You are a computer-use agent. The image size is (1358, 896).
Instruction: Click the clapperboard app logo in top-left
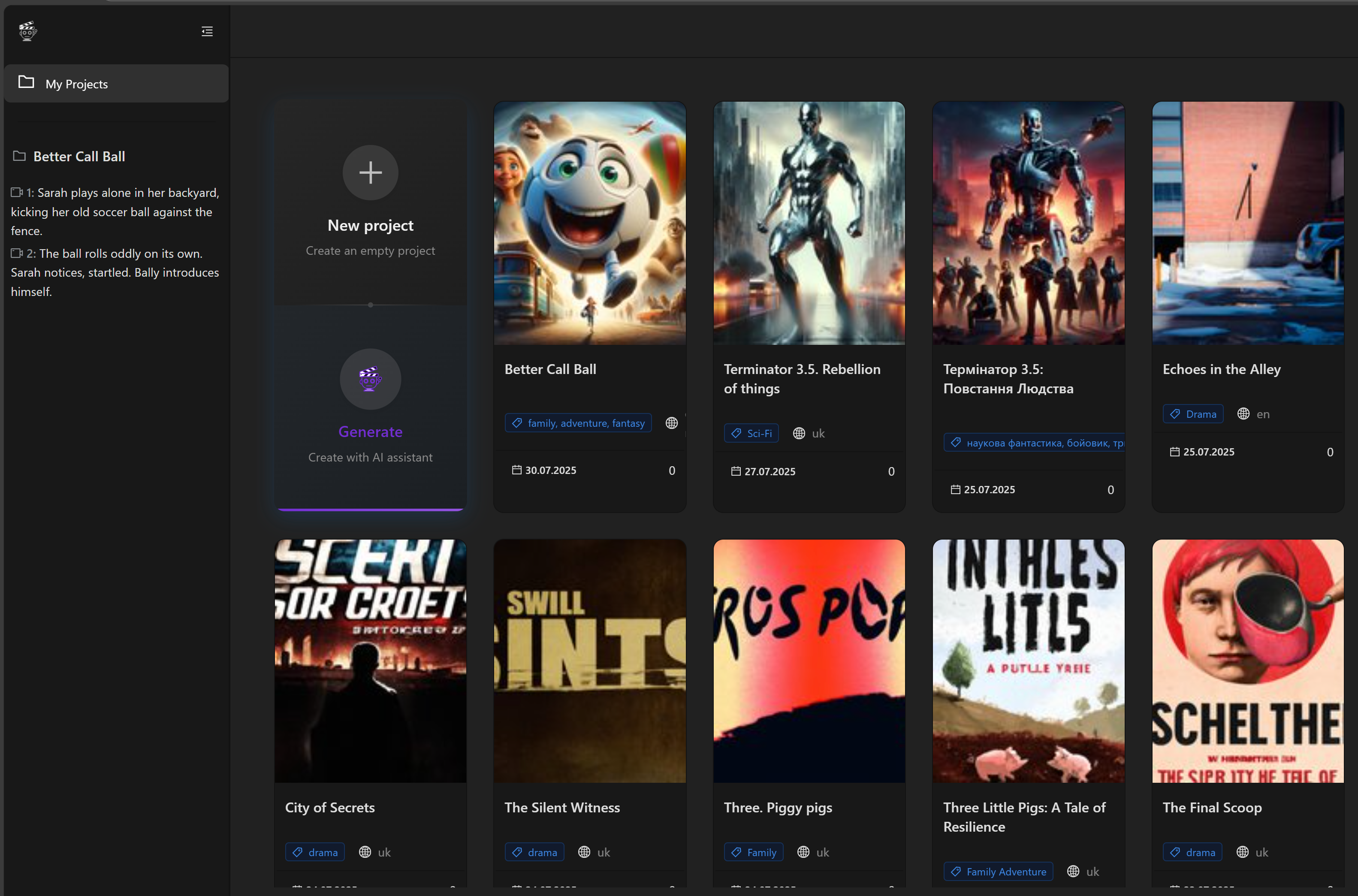[27, 31]
